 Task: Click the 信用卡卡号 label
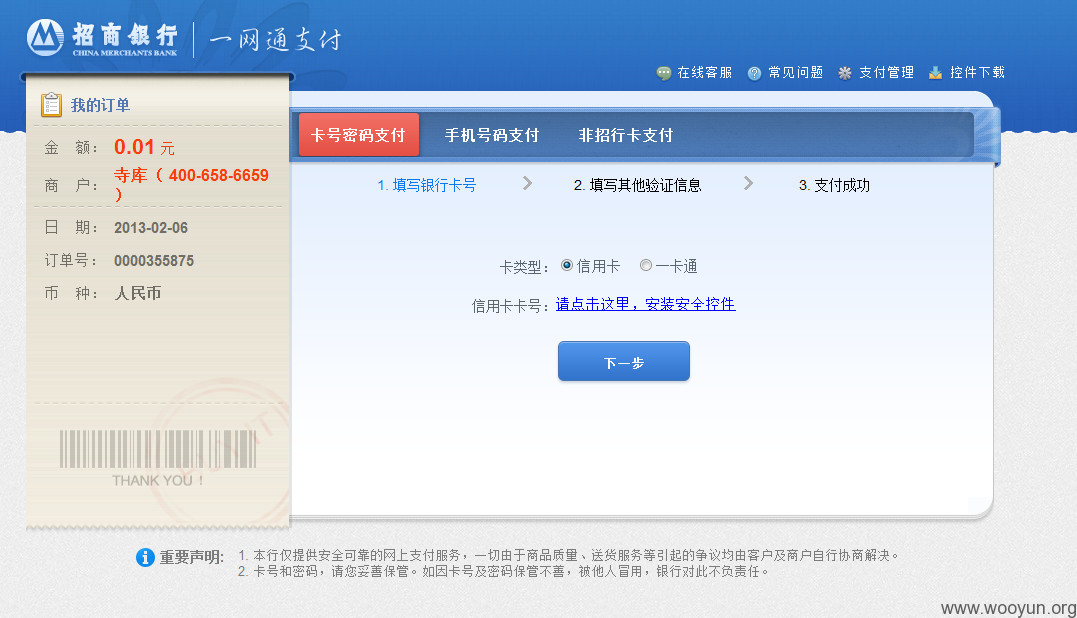pos(512,306)
